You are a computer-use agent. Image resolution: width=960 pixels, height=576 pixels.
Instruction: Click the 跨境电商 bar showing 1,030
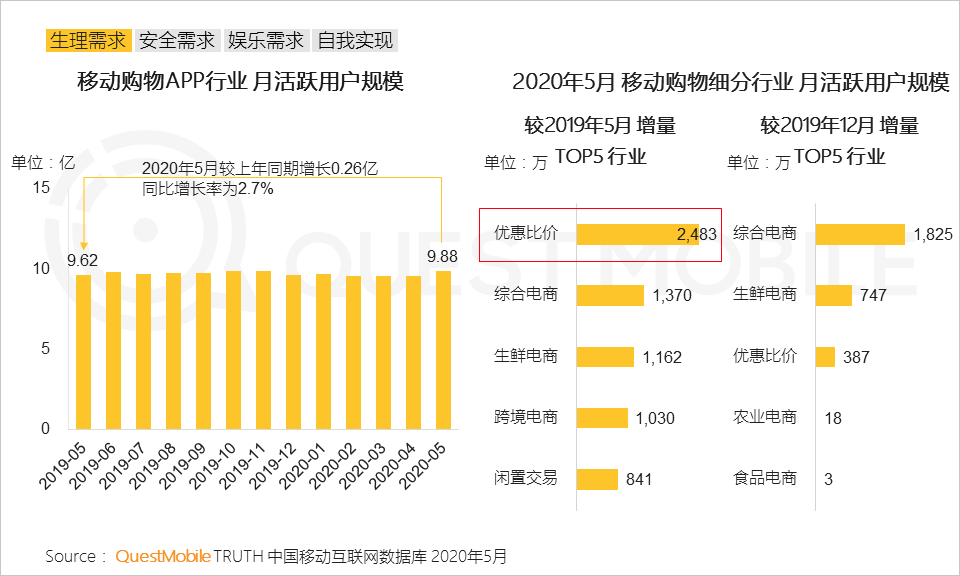[x=602, y=418]
